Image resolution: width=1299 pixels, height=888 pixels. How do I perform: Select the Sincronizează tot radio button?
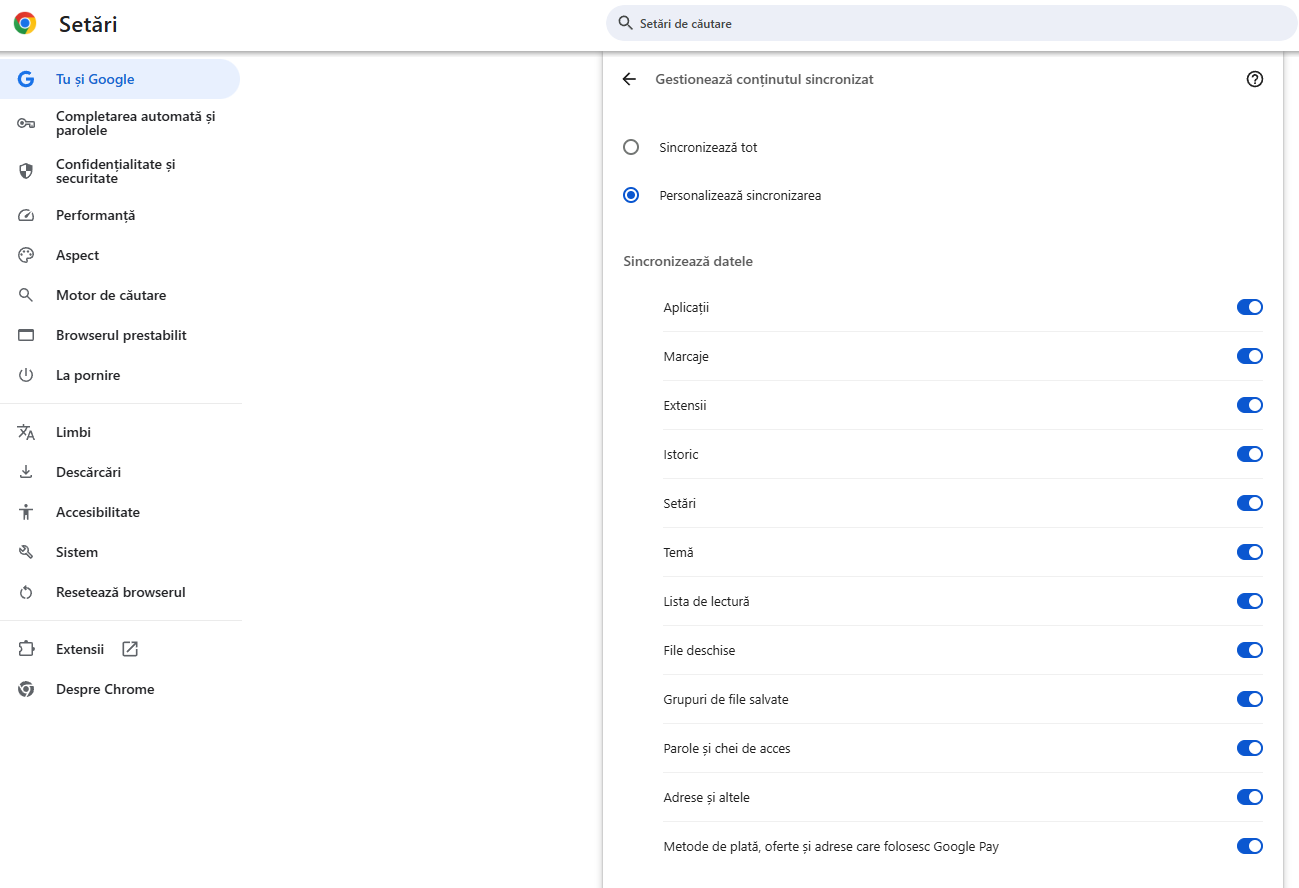pyautogui.click(x=631, y=147)
